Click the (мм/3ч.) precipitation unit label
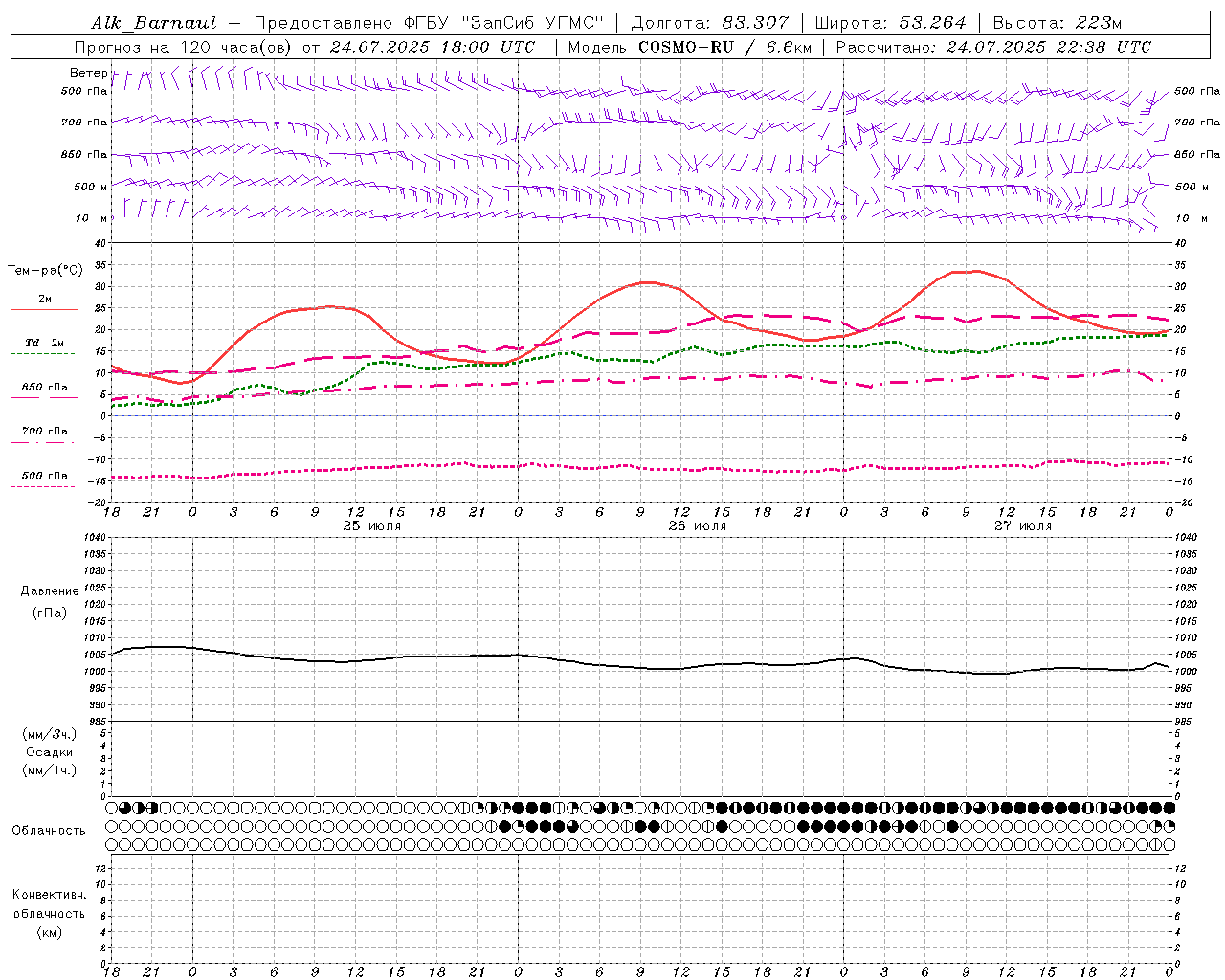1225x980 pixels. [x=50, y=734]
